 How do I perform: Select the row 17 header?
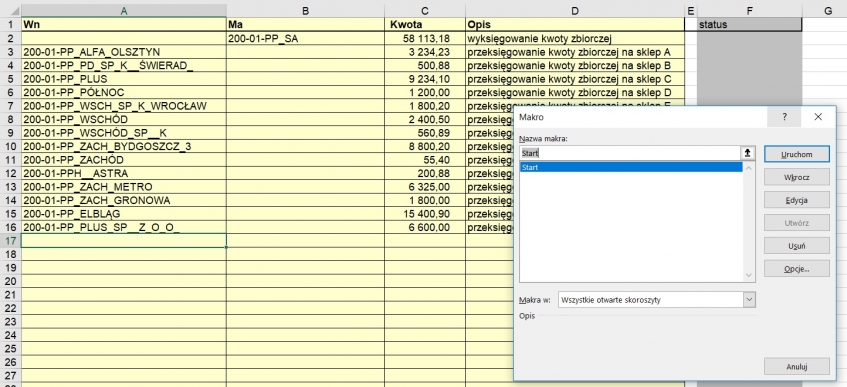[10, 241]
